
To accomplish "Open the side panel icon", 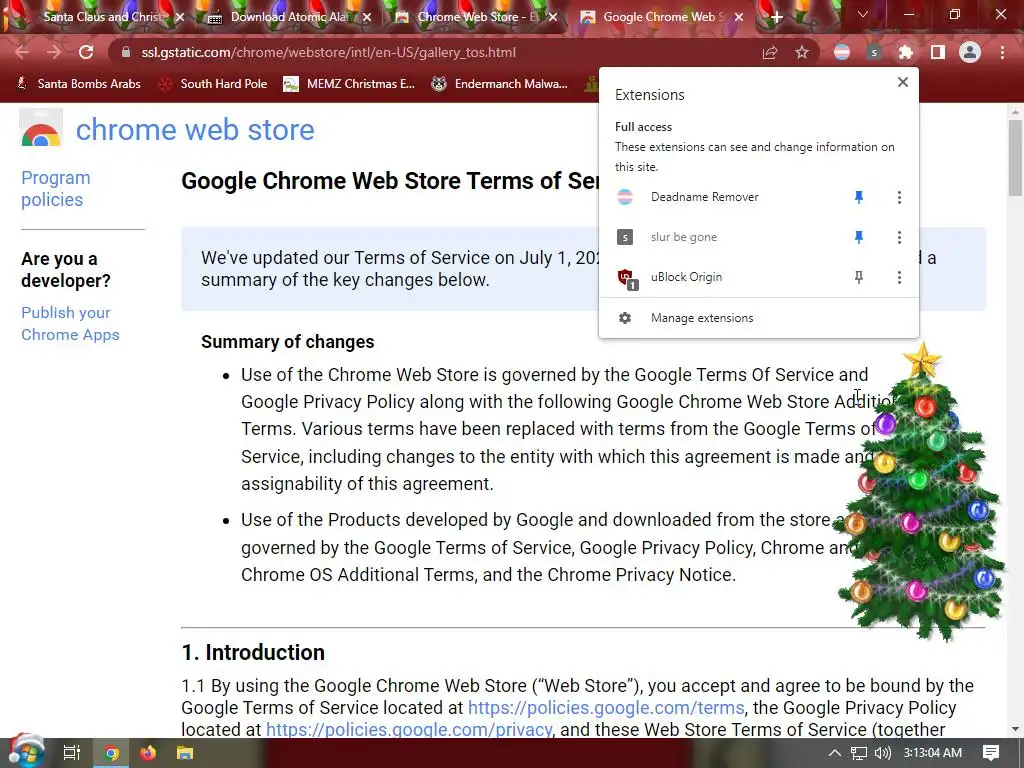I will [938, 52].
